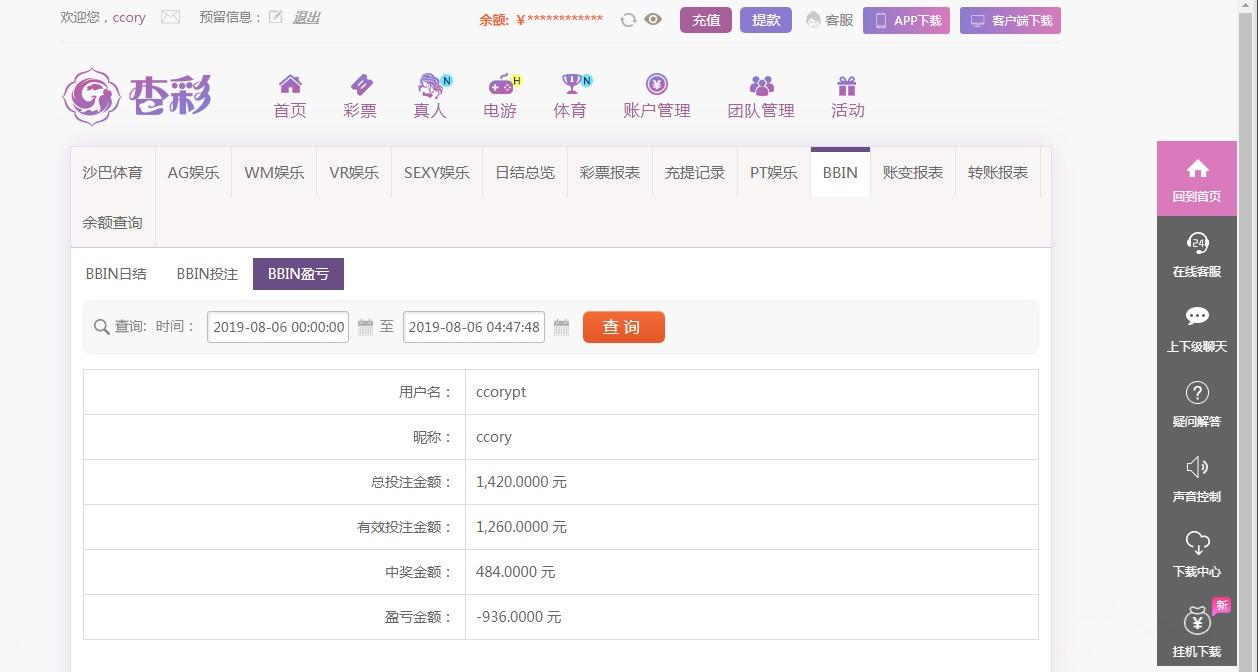
Task: Switch to the 账变报表 tab
Action: (913, 172)
